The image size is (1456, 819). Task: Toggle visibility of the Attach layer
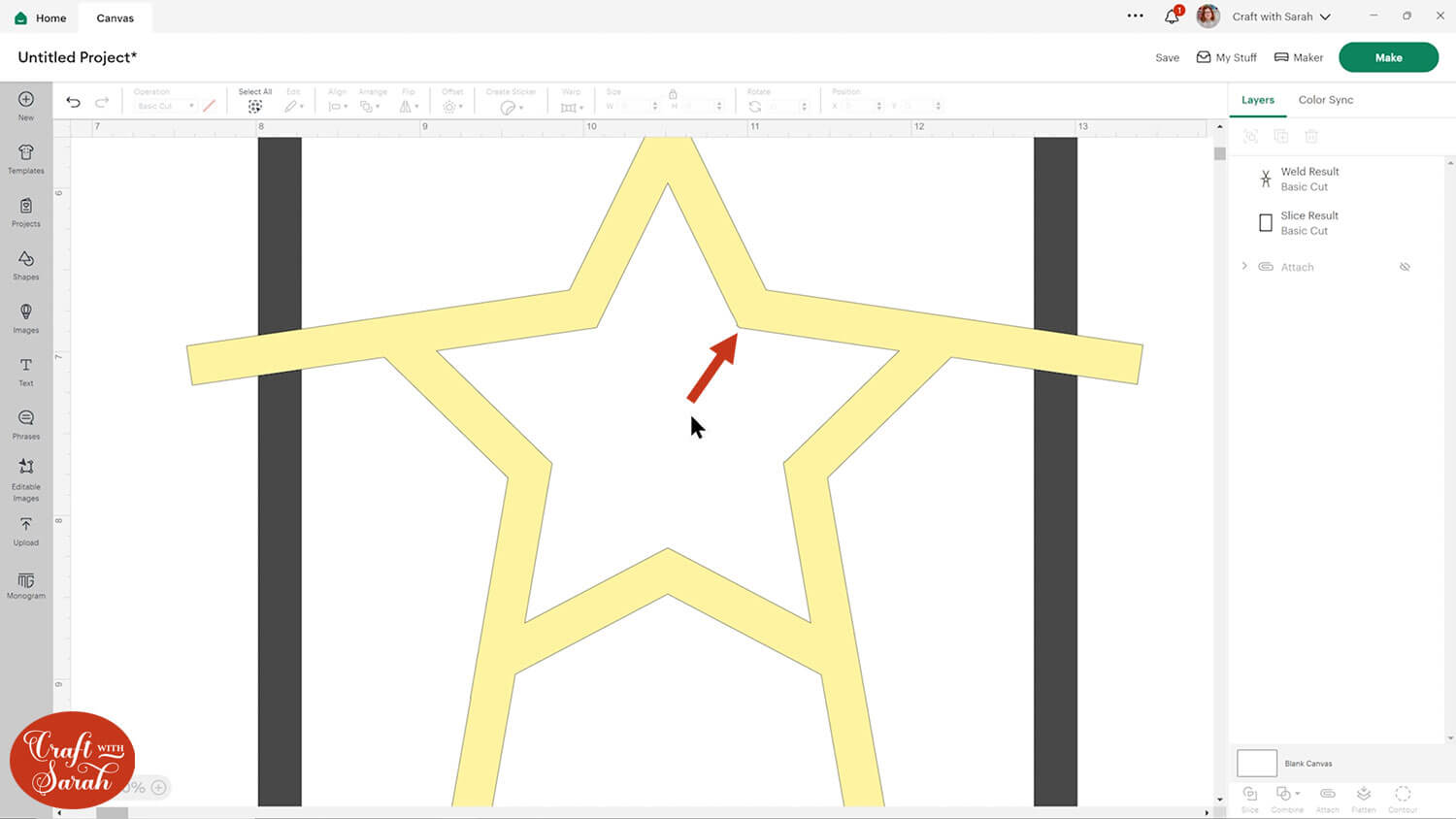tap(1405, 267)
